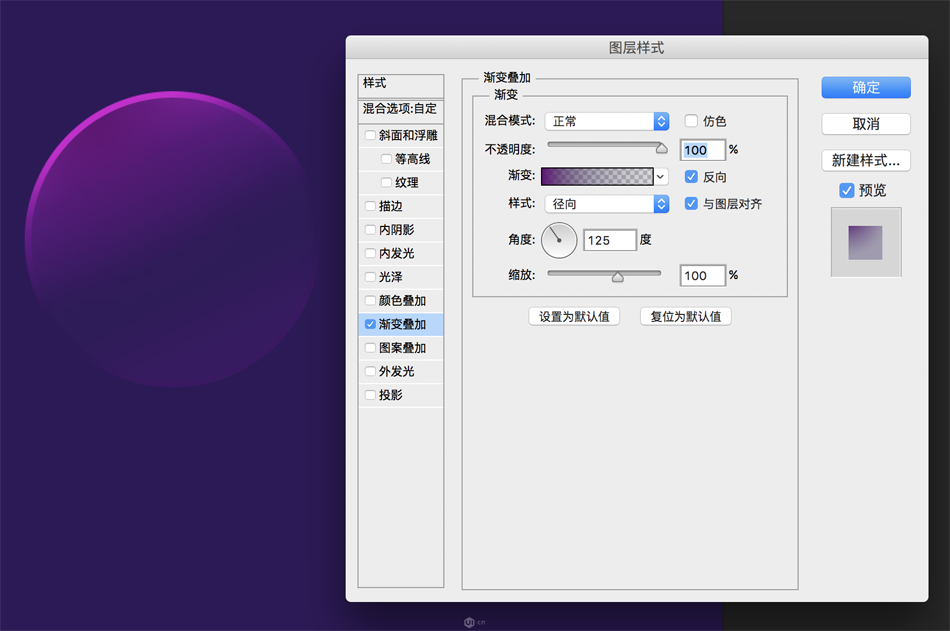950x631 pixels.
Task: Click the 设置为默认值 button
Action: pos(574,316)
